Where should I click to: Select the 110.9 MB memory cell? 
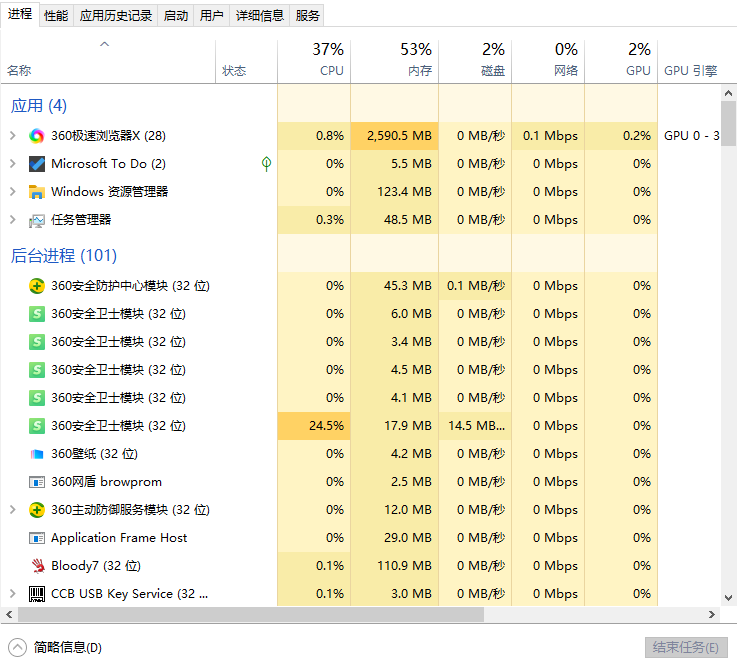pyautogui.click(x=394, y=566)
